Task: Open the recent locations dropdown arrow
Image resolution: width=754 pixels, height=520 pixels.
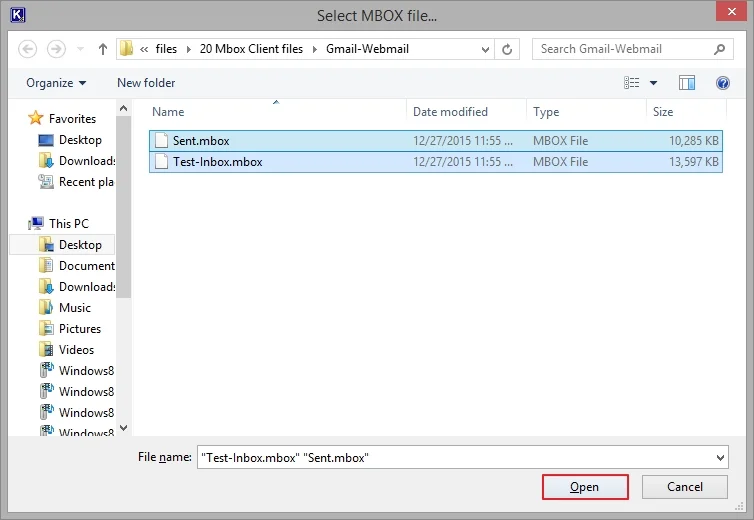Action: pyautogui.click(x=80, y=49)
